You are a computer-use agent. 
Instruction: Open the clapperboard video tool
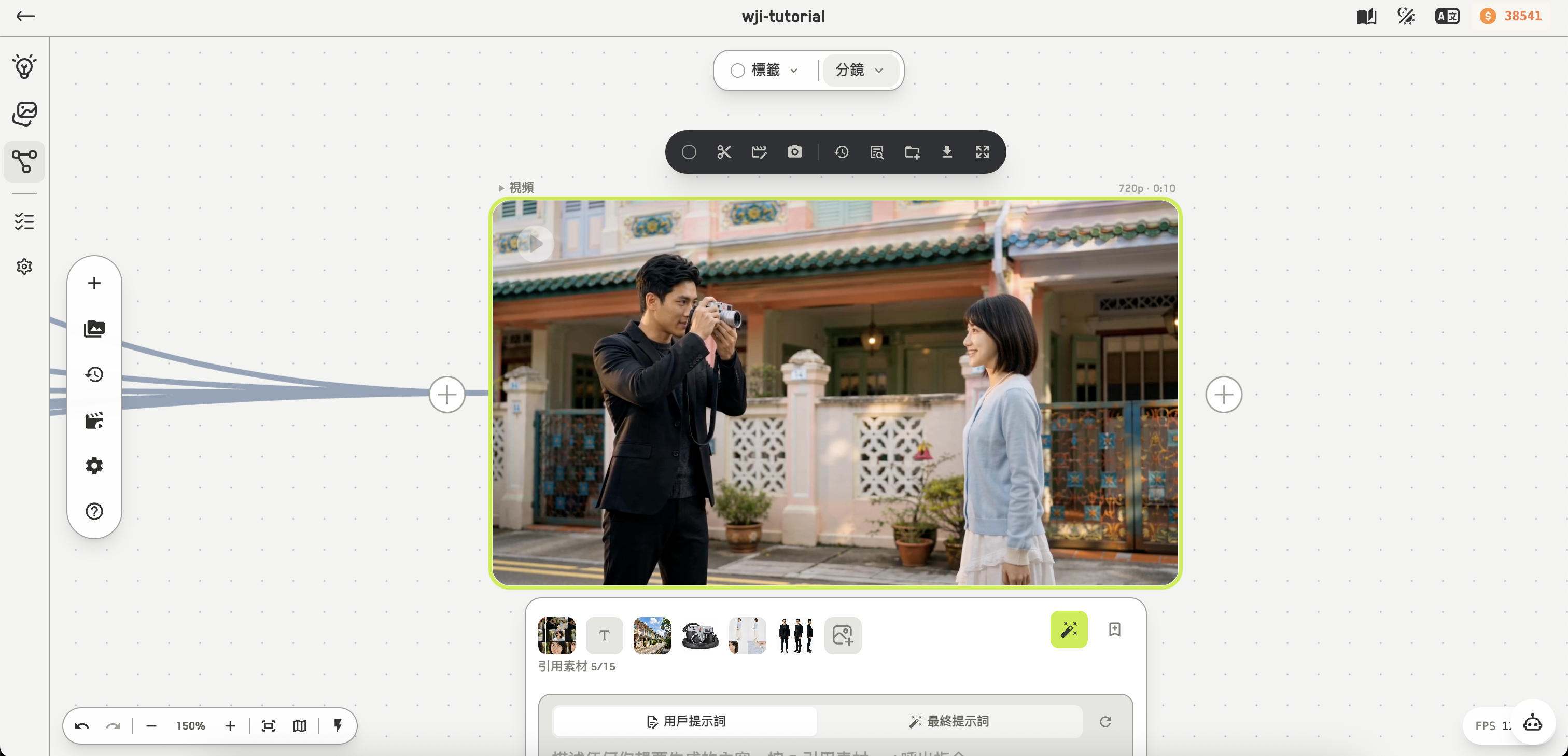94,420
